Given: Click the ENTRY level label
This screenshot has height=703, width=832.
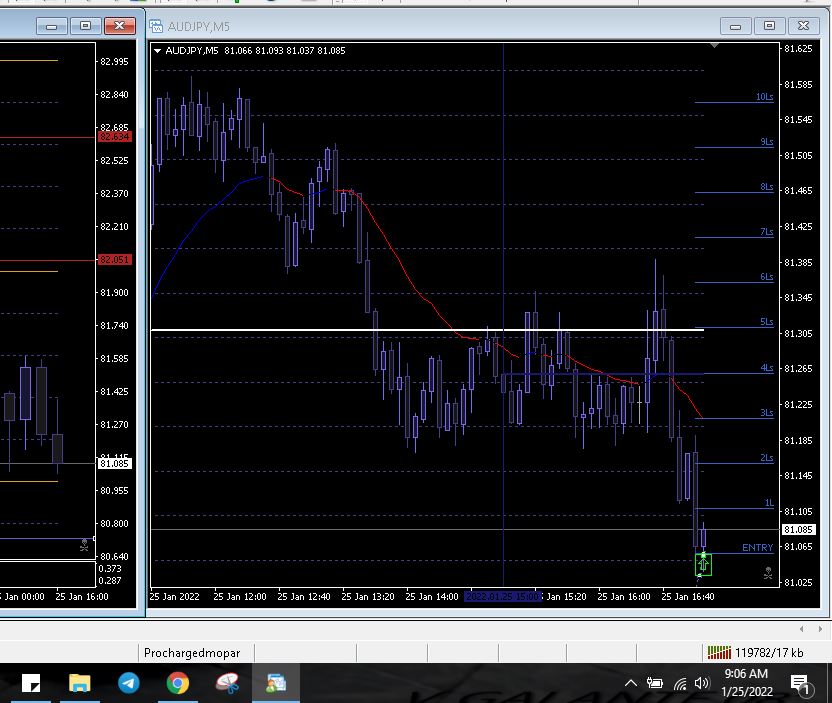Looking at the screenshot, I should [x=757, y=548].
